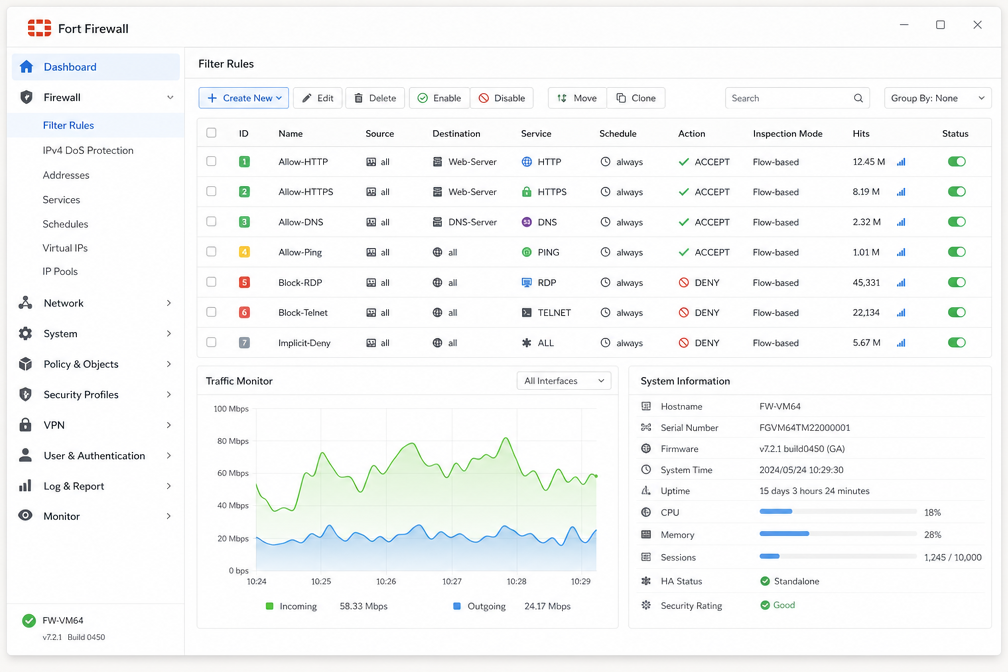Viewport: 1008px width, 672px height.
Task: Click the Memory usage progress bar
Action: click(x=838, y=534)
